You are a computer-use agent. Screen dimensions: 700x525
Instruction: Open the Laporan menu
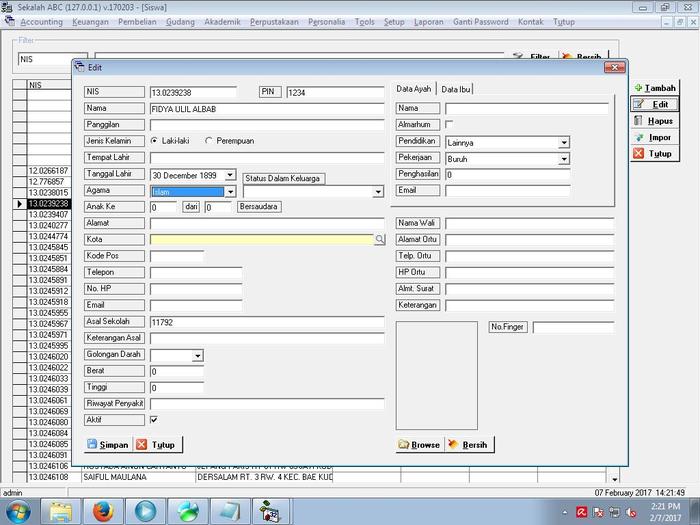tap(428, 21)
